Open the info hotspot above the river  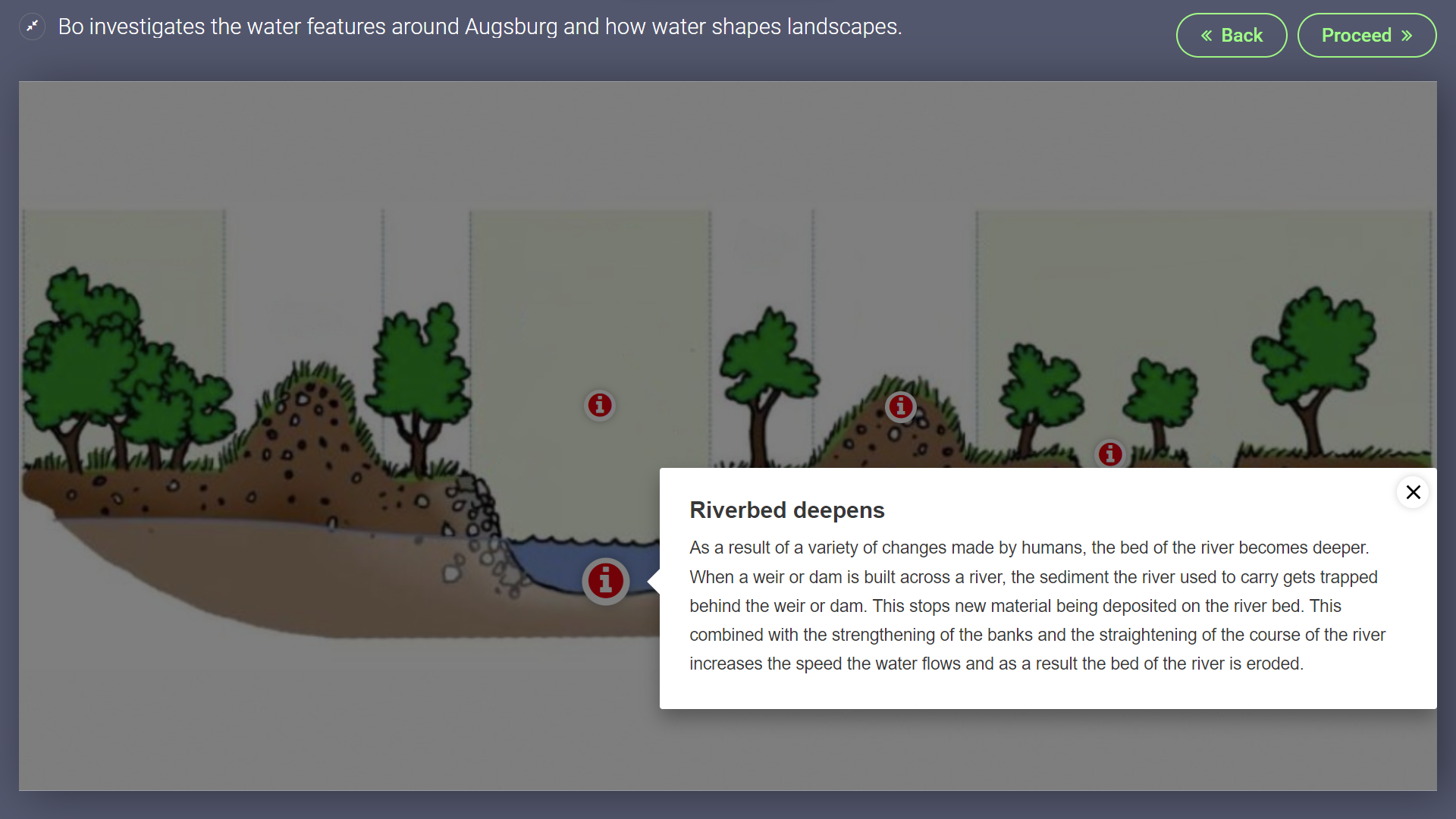point(599,405)
